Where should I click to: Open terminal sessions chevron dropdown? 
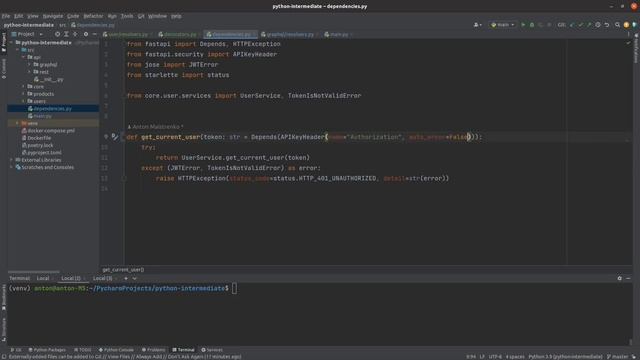click(x=134, y=278)
